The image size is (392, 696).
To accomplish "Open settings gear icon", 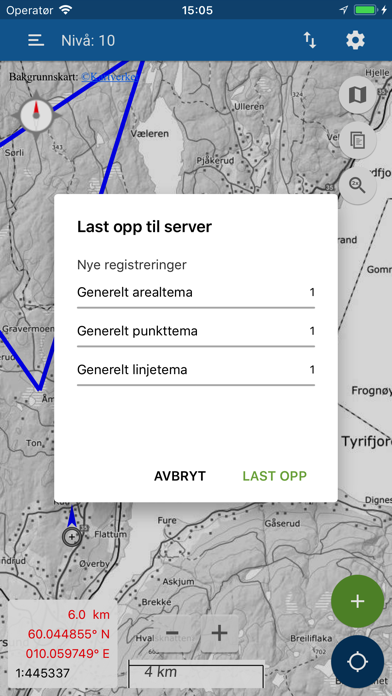I will (x=355, y=40).
